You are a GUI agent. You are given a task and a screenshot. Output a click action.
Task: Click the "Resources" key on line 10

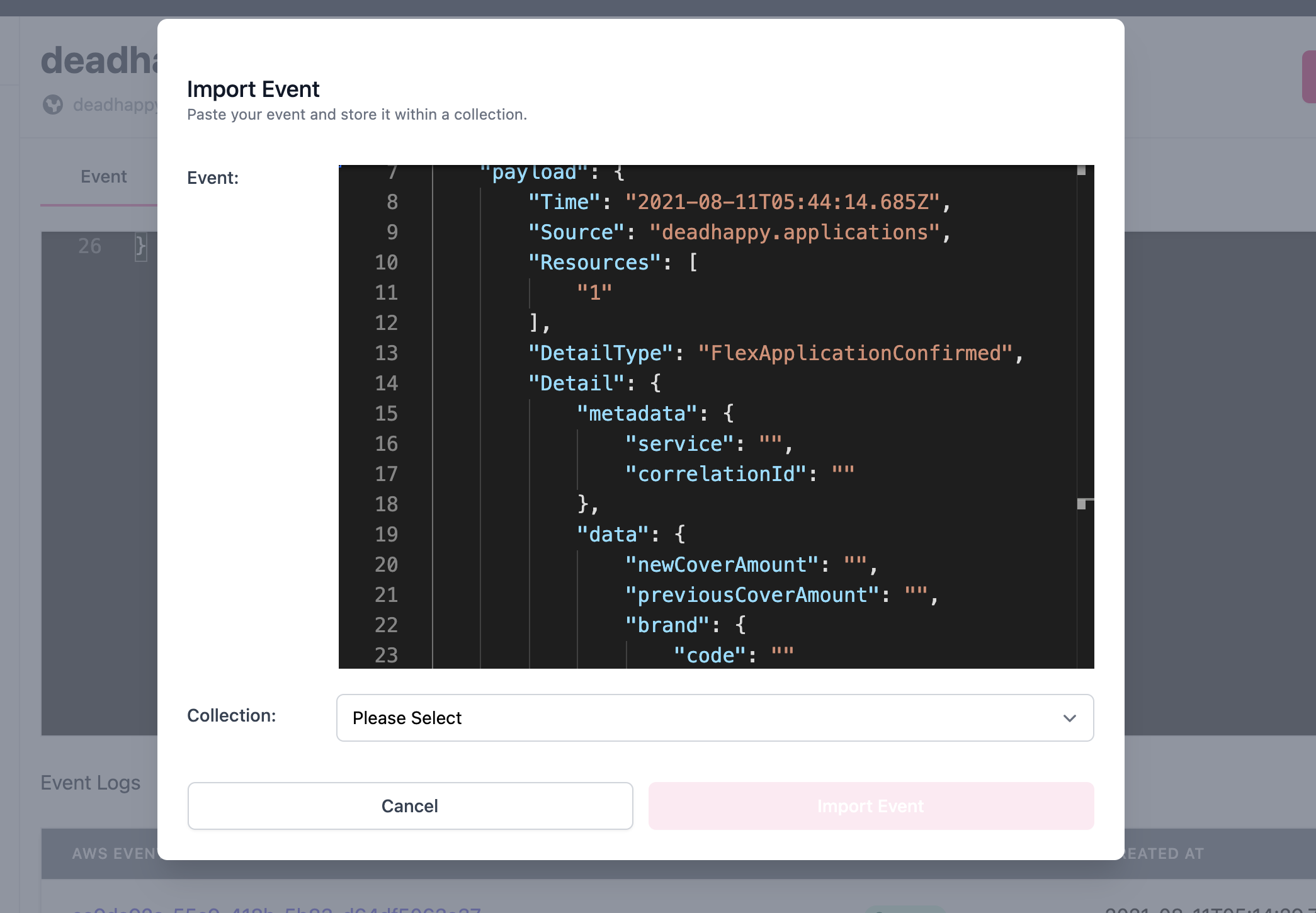pos(594,263)
